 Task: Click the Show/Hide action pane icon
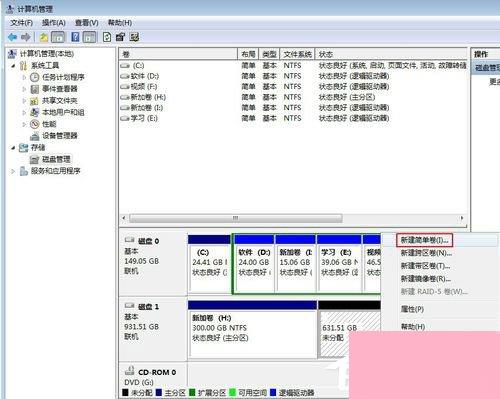click(89, 37)
